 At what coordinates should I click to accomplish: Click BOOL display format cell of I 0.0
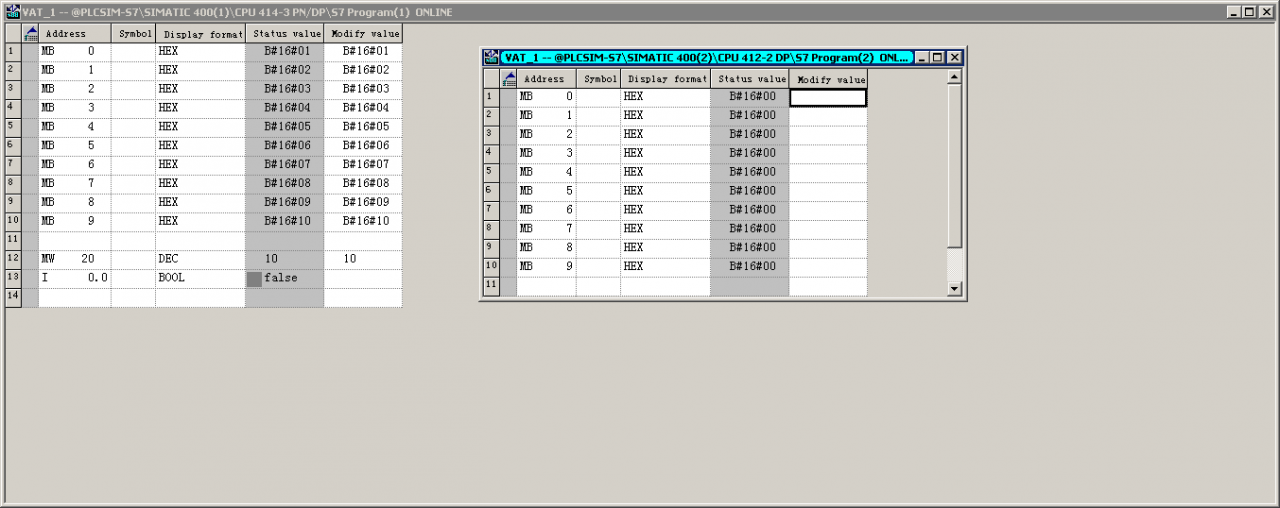point(200,278)
